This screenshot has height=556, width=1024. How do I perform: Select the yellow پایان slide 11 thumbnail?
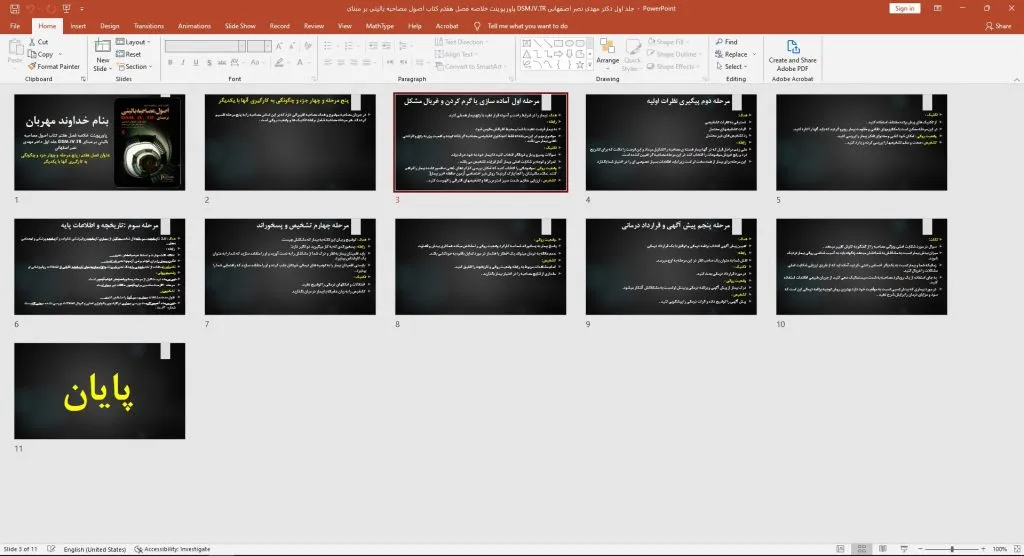click(x=100, y=390)
